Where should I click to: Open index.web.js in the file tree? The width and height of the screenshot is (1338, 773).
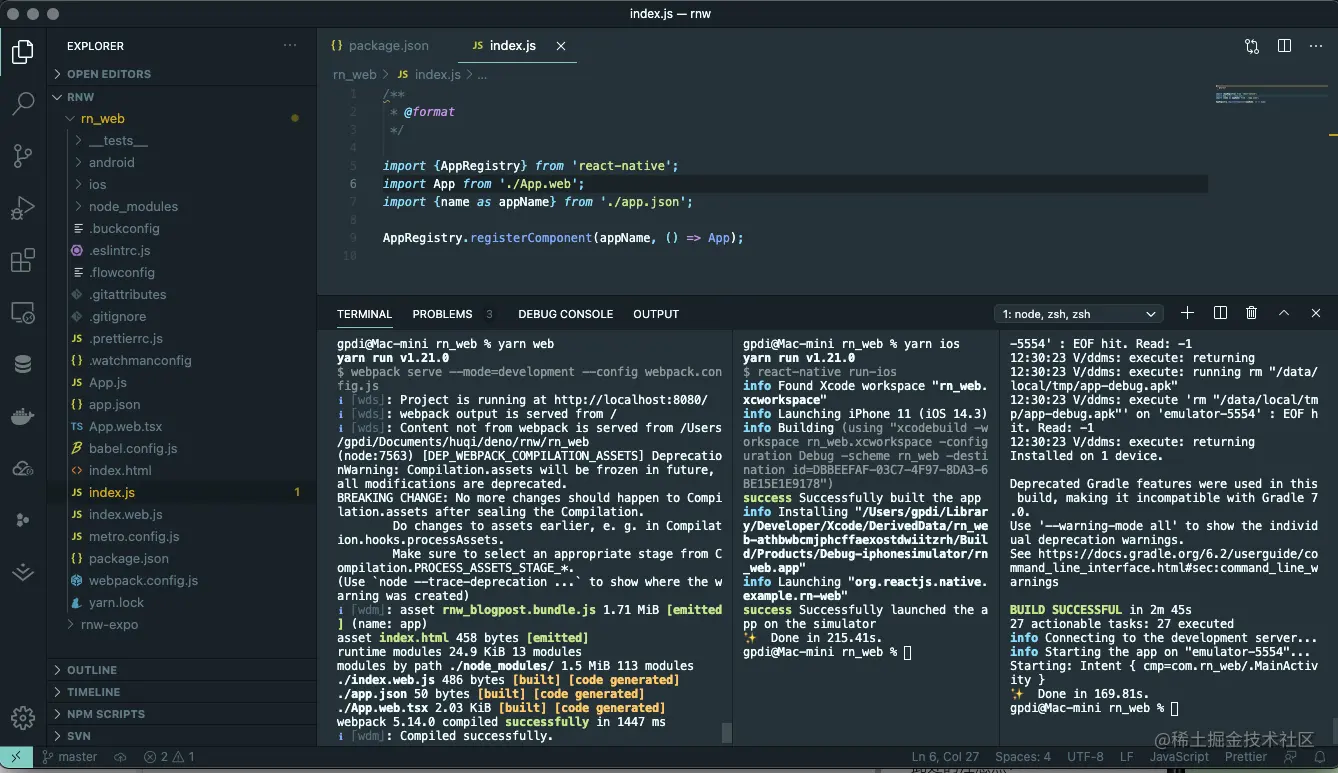(x=182, y=515)
